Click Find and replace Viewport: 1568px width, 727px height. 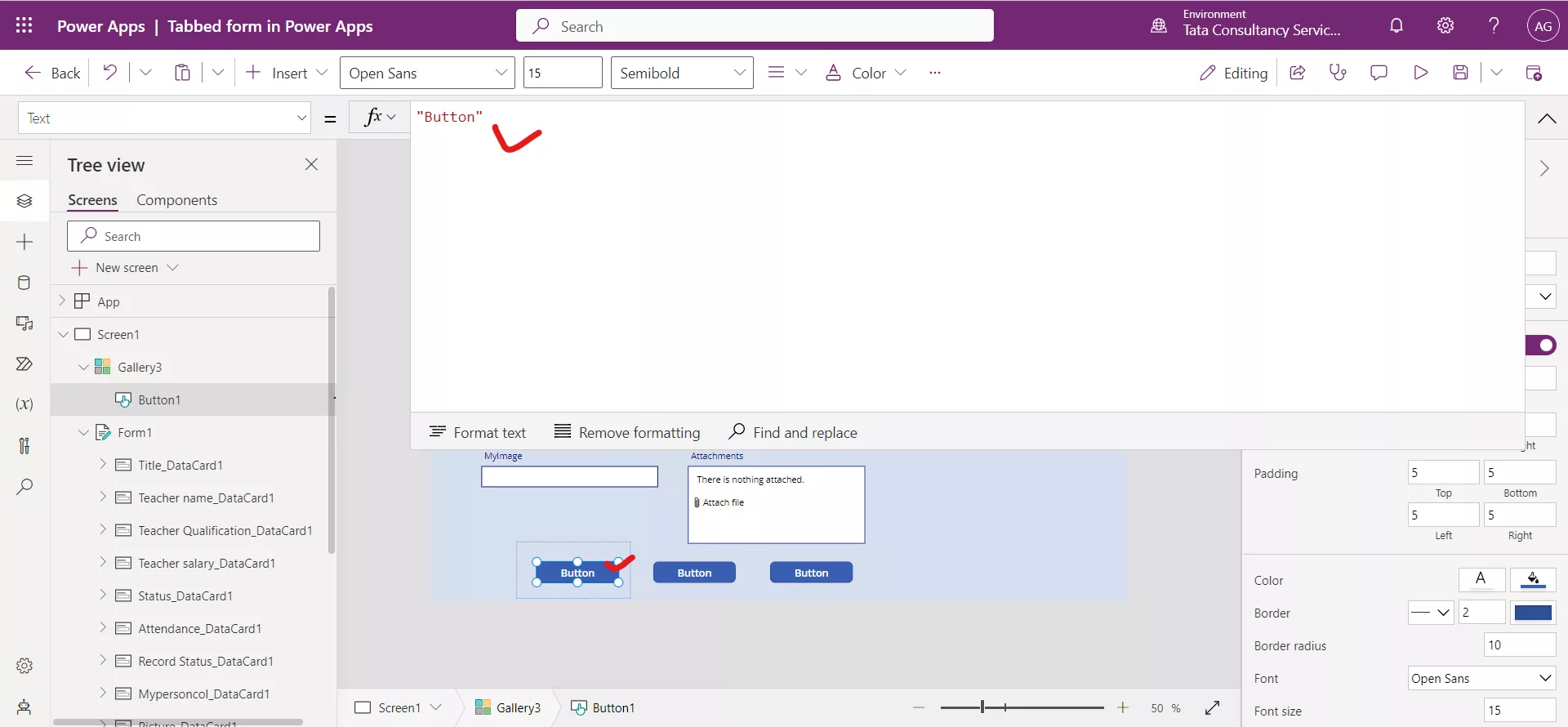793,432
